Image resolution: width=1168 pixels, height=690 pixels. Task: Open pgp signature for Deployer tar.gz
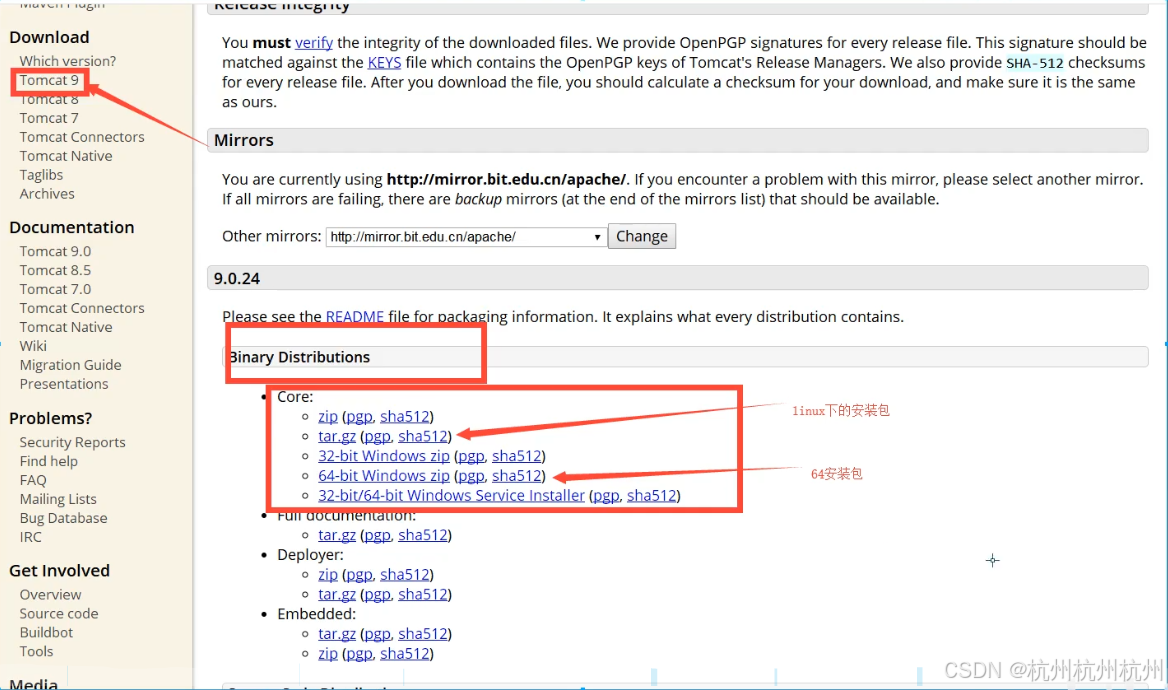377,595
